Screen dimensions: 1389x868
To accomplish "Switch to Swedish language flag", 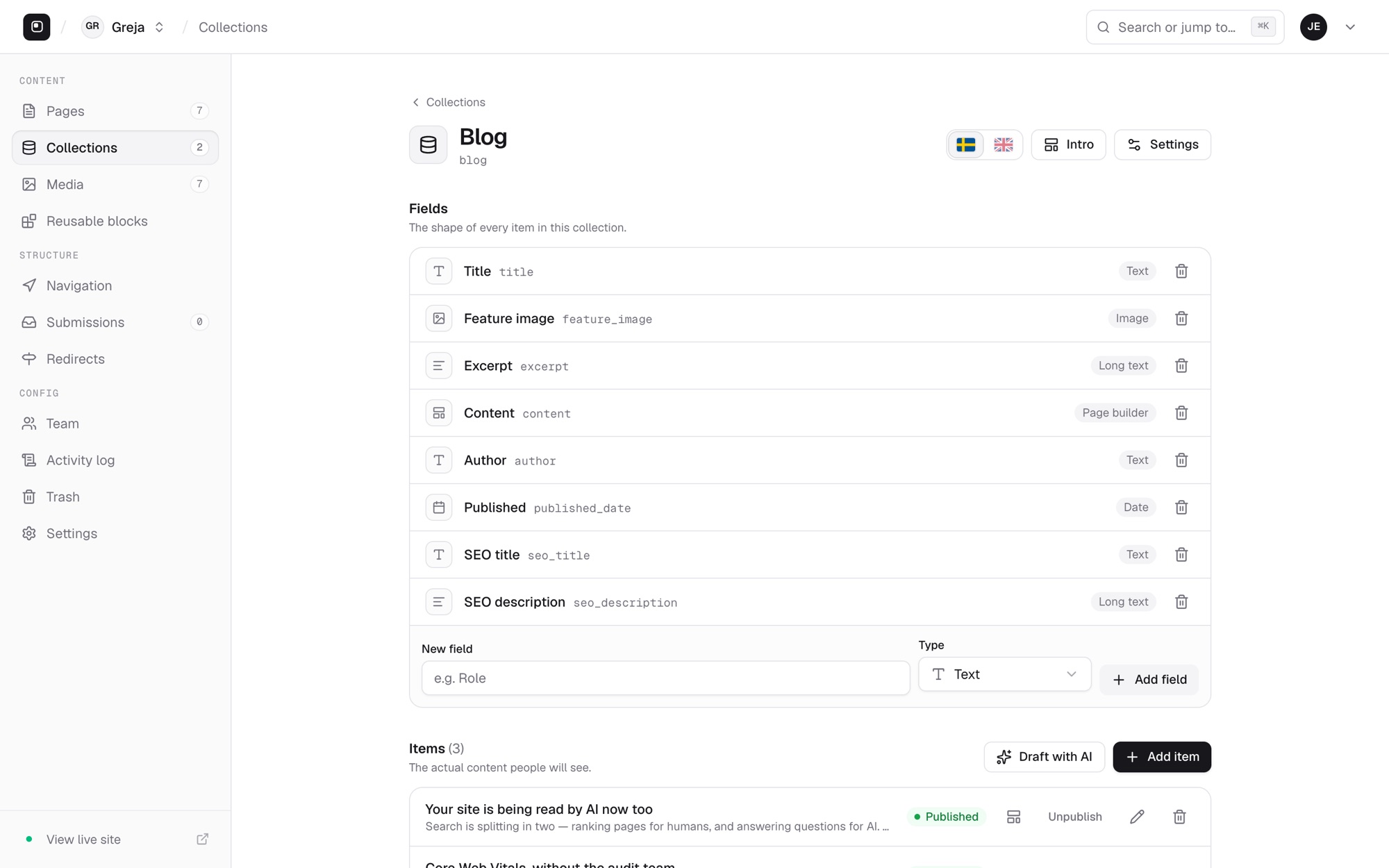I will (965, 144).
